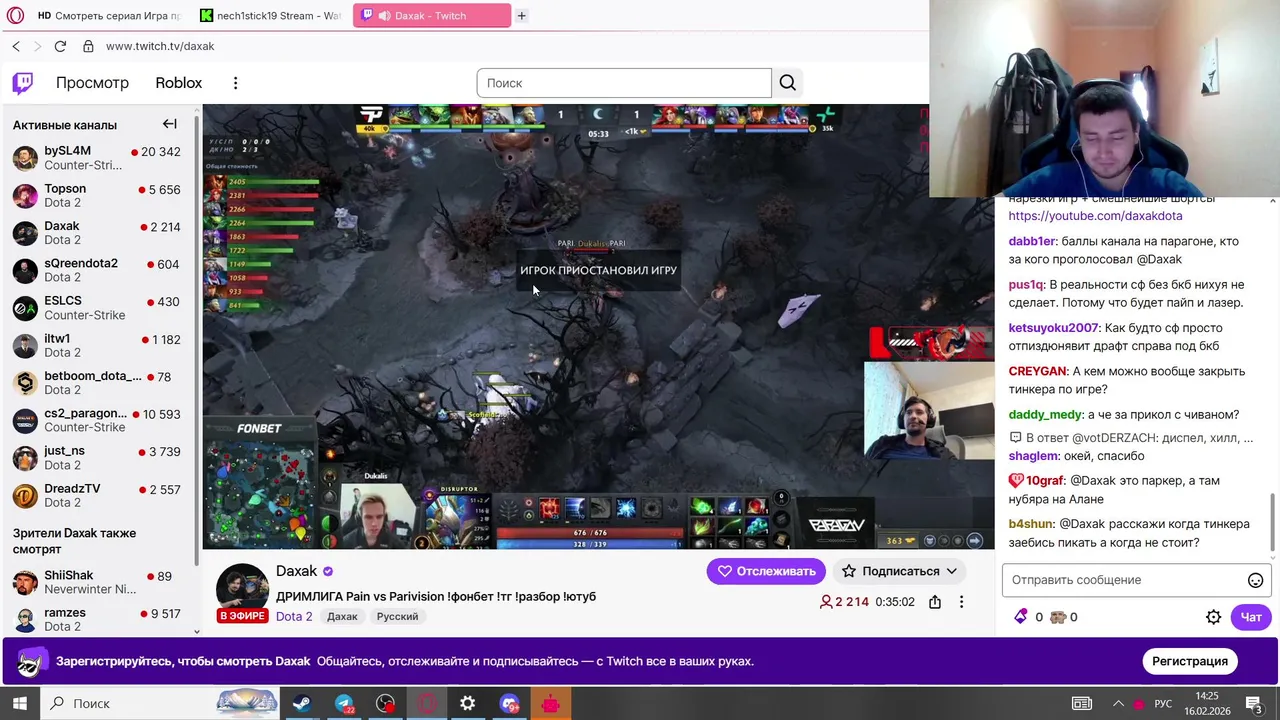Click the search magnifier button

tap(788, 83)
